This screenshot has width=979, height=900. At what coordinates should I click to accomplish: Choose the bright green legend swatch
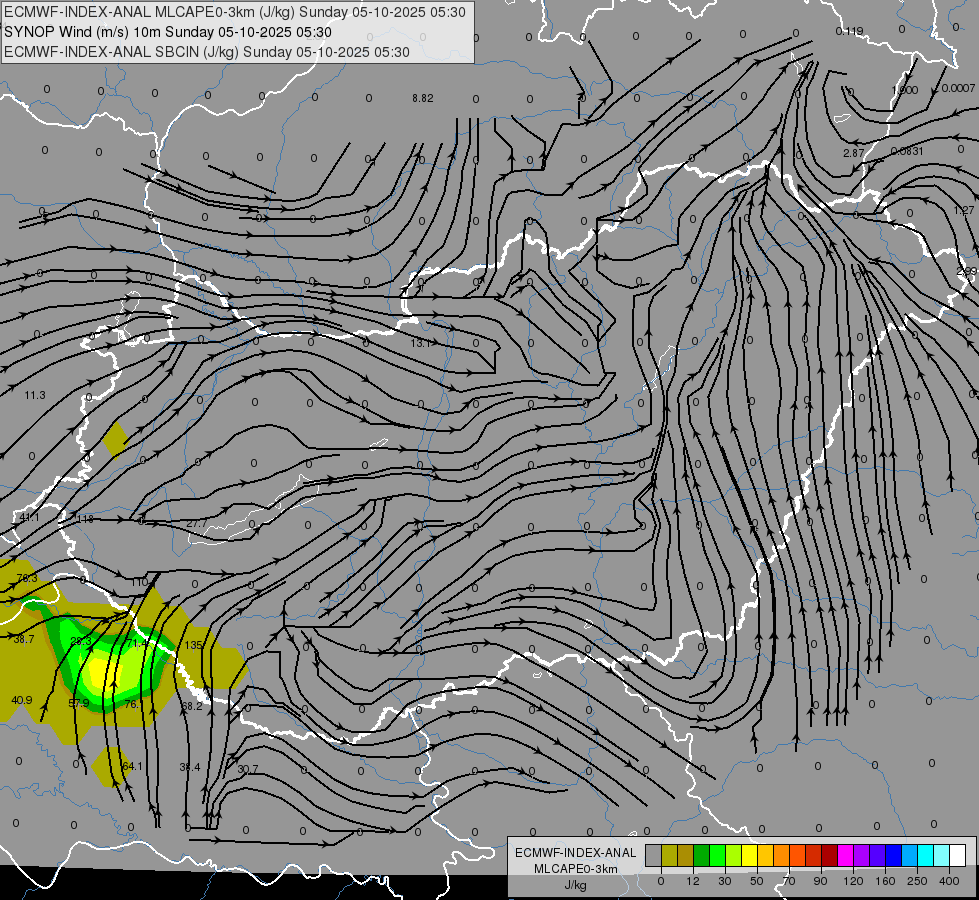717,855
